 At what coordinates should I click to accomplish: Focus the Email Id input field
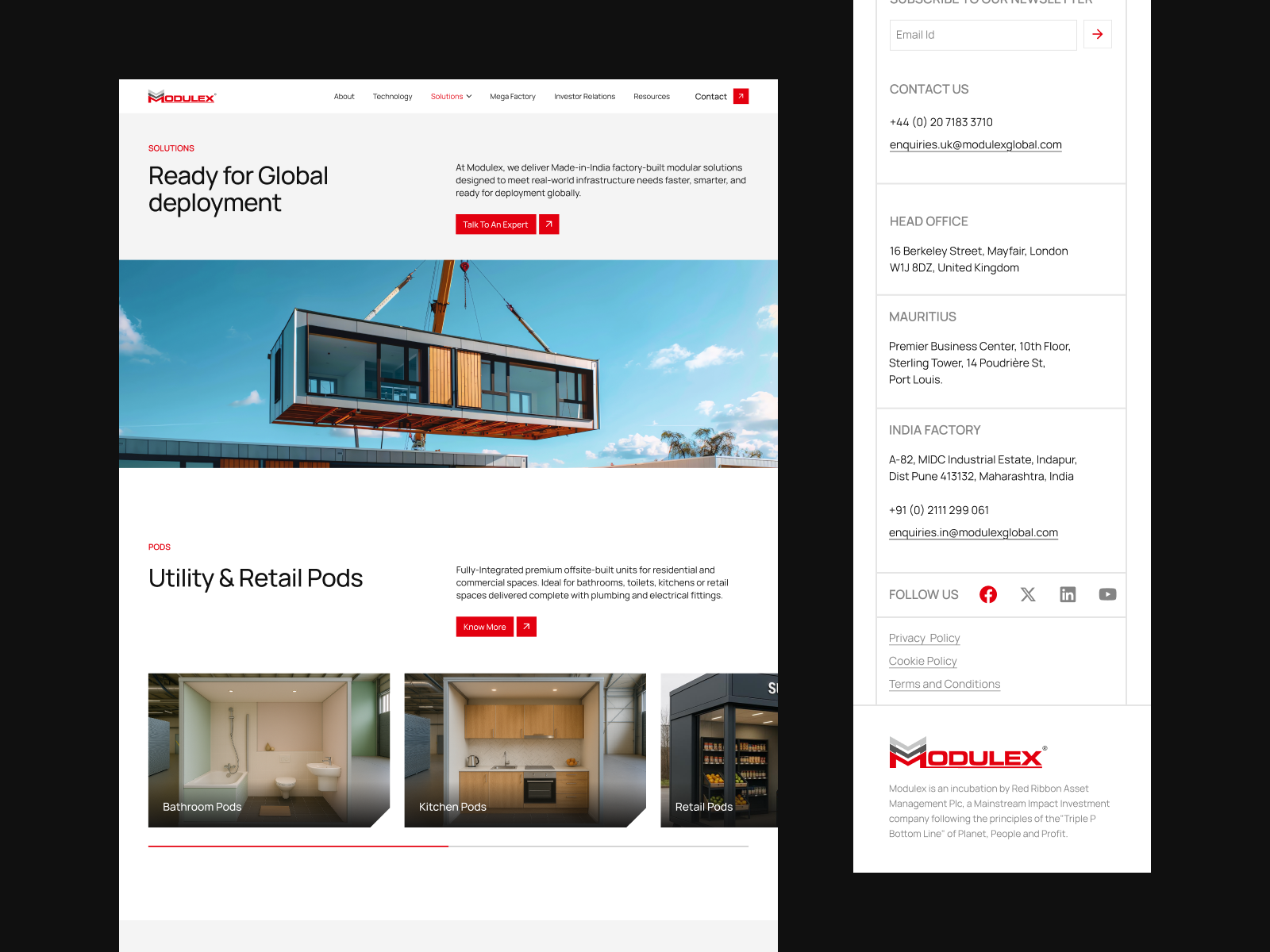pos(983,35)
